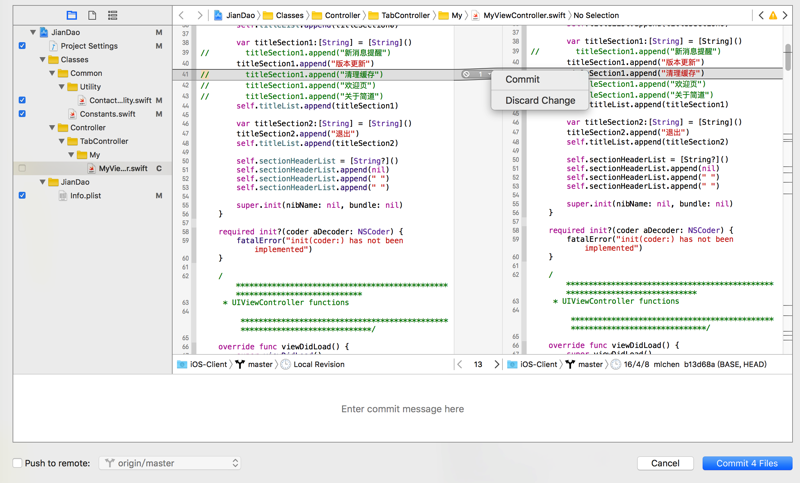
Task: Go to the next change with right arrow
Action: pyautogui.click(x=496, y=365)
